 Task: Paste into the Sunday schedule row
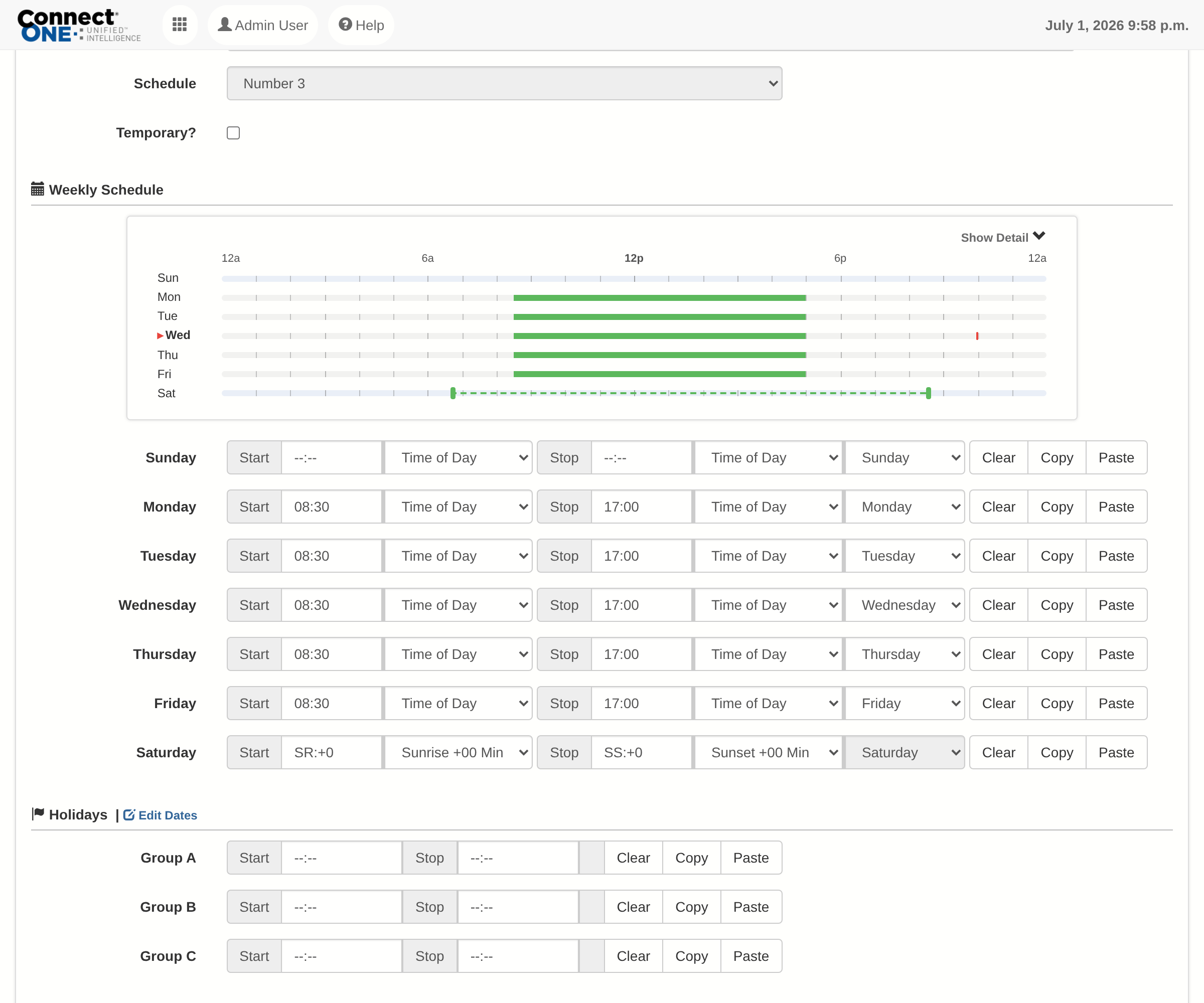[x=1116, y=457]
